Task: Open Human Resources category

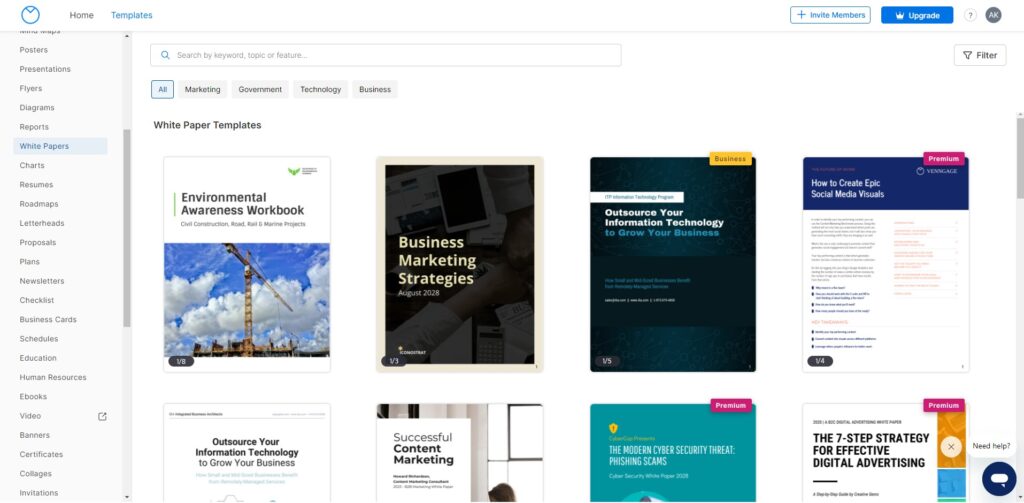Action: [x=53, y=378]
